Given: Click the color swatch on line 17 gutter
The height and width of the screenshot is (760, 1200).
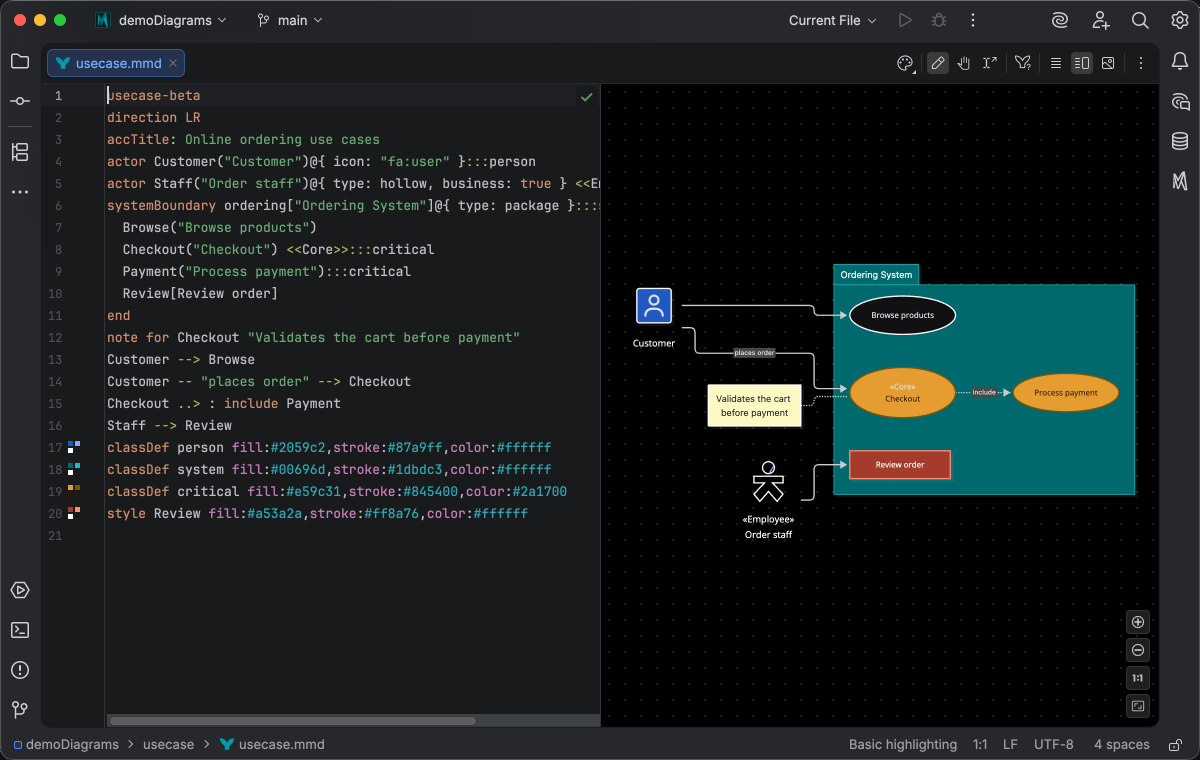Looking at the screenshot, I should (x=74, y=447).
